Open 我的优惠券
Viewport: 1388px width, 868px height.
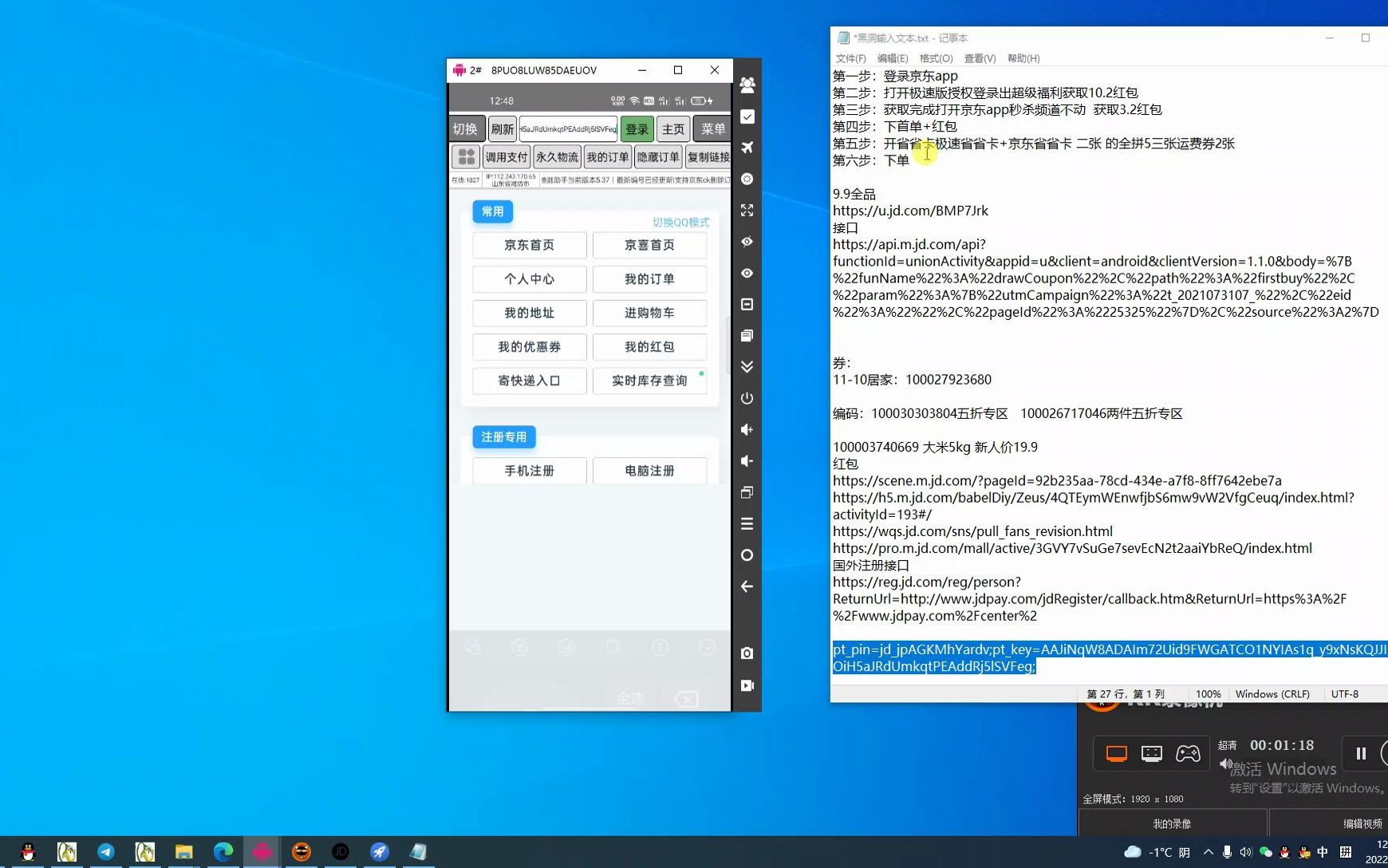(x=529, y=347)
